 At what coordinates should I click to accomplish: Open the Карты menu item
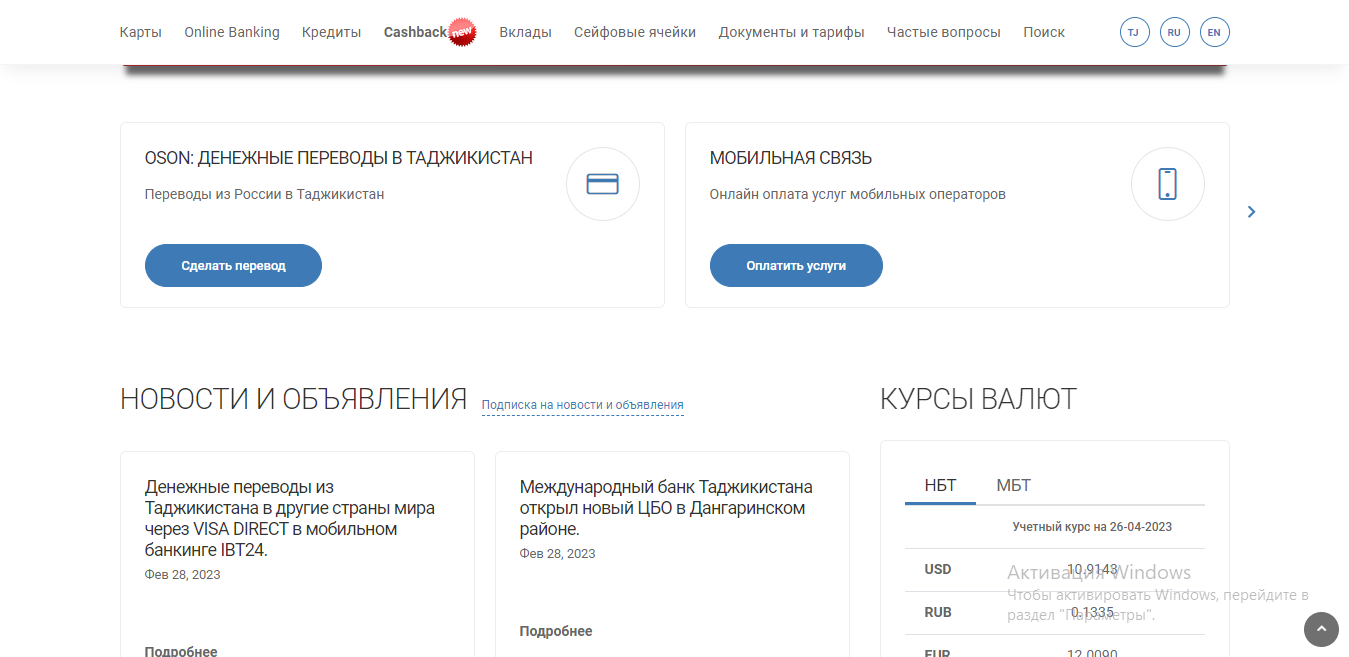click(140, 32)
